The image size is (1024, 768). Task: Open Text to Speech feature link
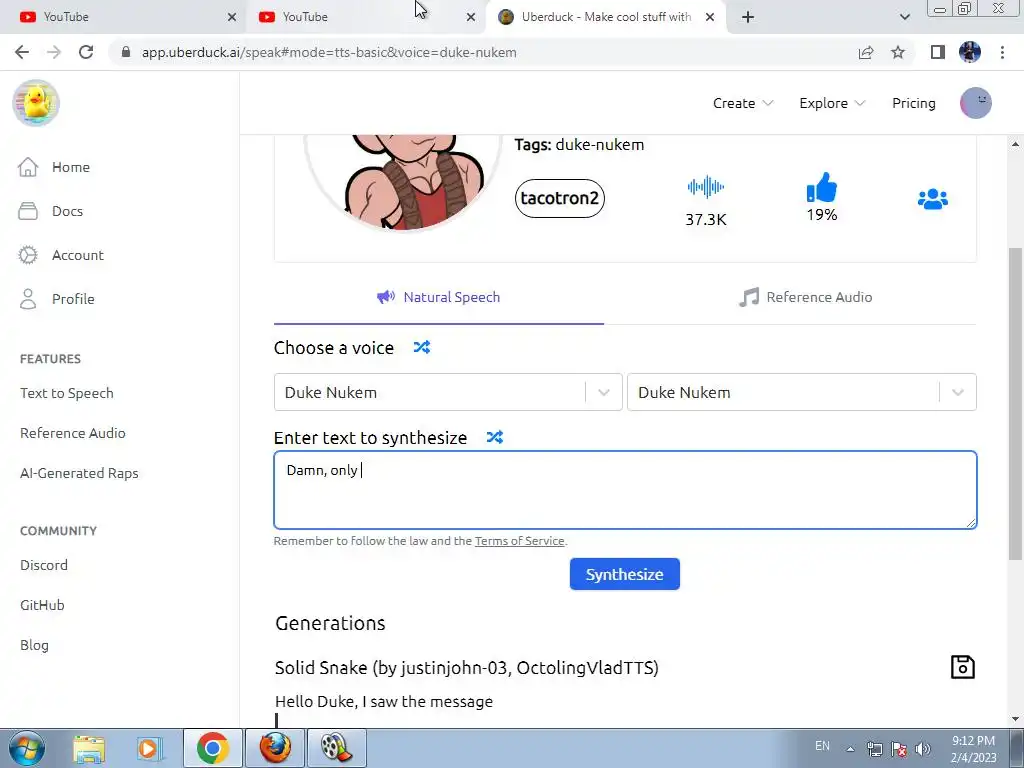(67, 393)
